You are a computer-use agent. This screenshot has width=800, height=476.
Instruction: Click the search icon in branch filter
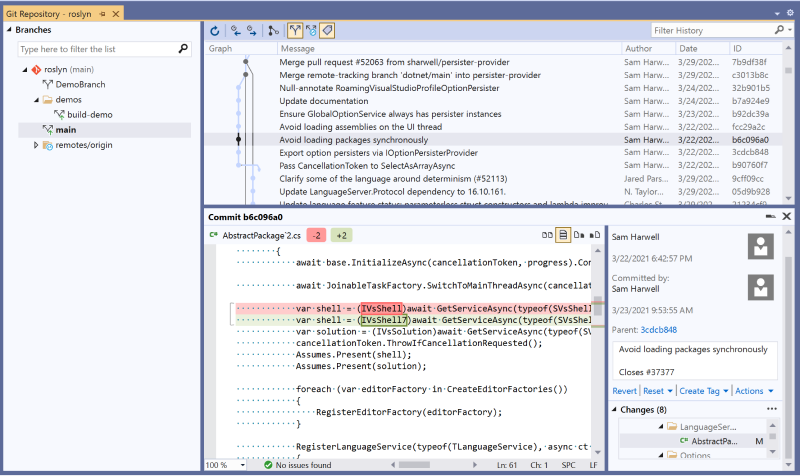tap(184, 48)
